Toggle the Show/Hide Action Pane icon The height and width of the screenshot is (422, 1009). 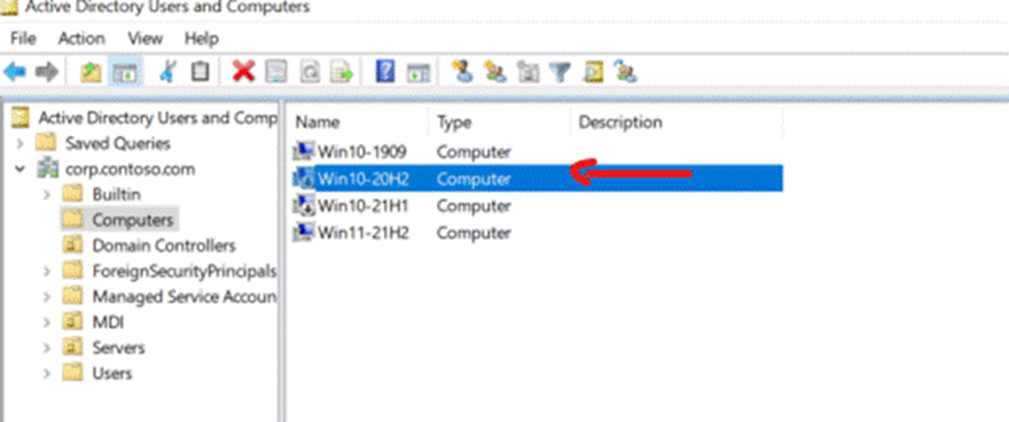pos(418,73)
